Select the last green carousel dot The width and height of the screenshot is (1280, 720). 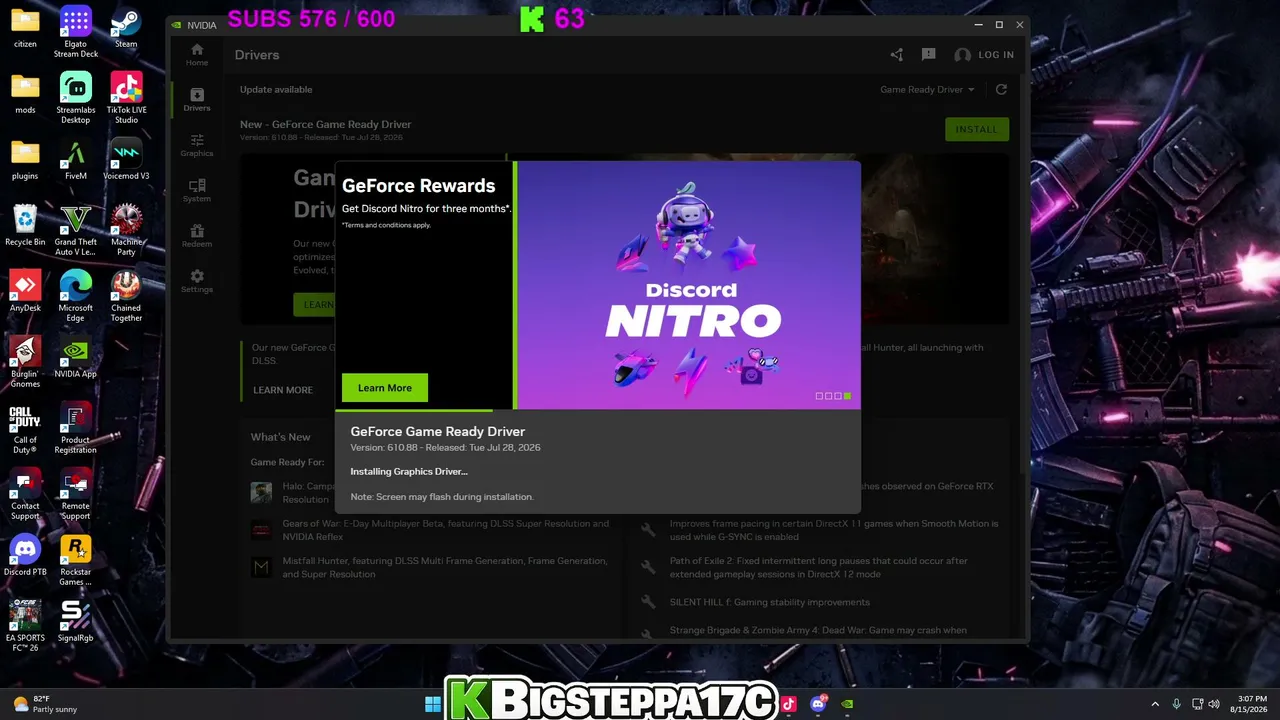tap(847, 396)
